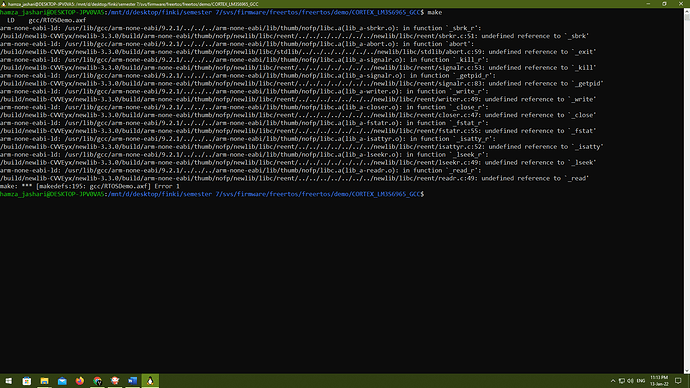Switch the ENG input language indicator

tap(641, 381)
